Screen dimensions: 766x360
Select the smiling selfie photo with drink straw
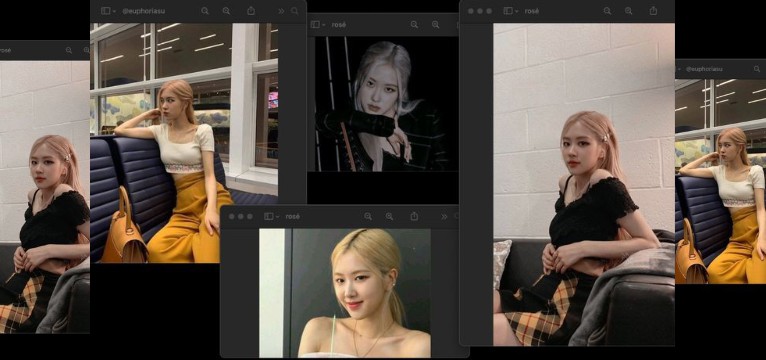(x=345, y=293)
